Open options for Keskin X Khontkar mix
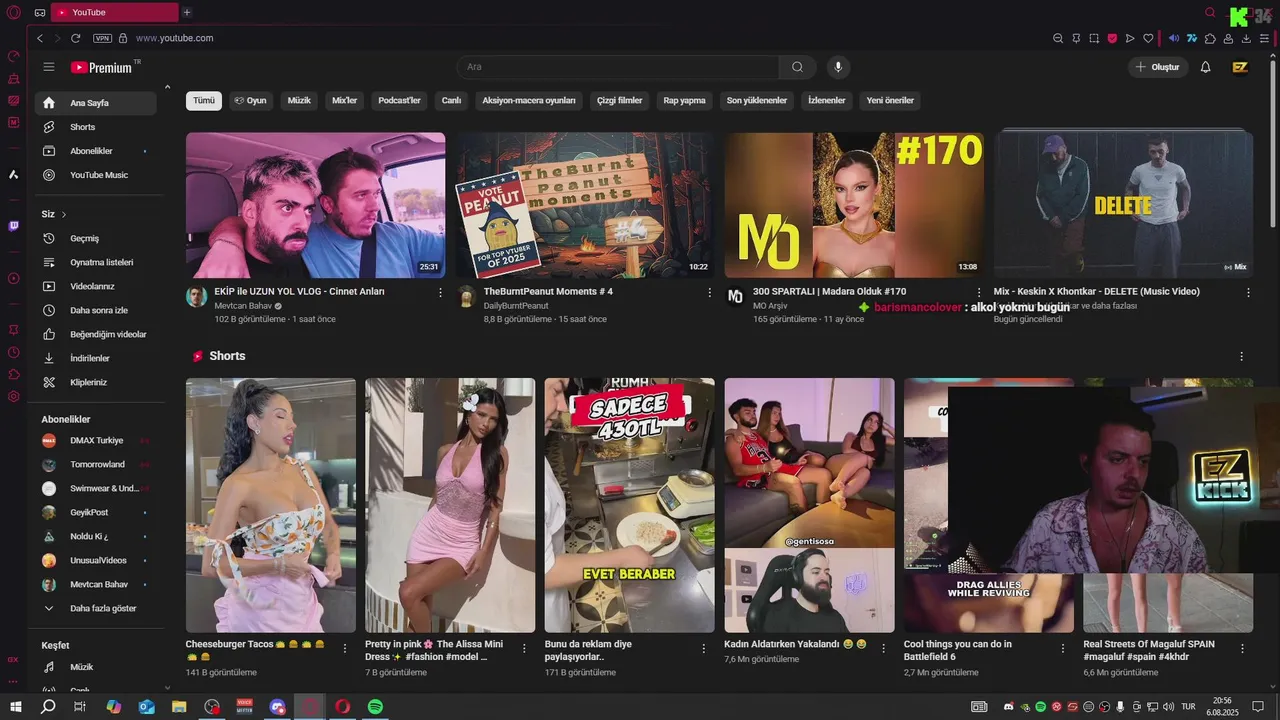Image resolution: width=1280 pixels, height=720 pixels. click(1248, 292)
